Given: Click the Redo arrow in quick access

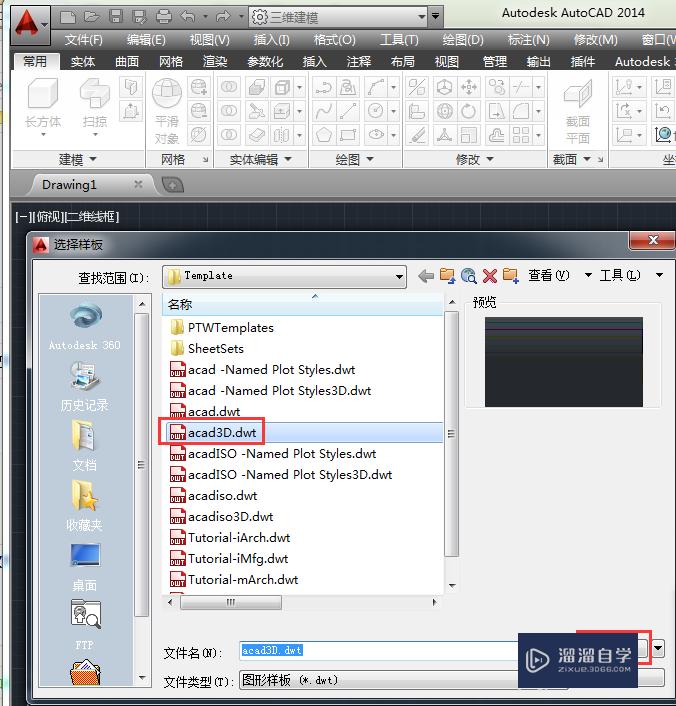Looking at the screenshot, I should 222,17.
